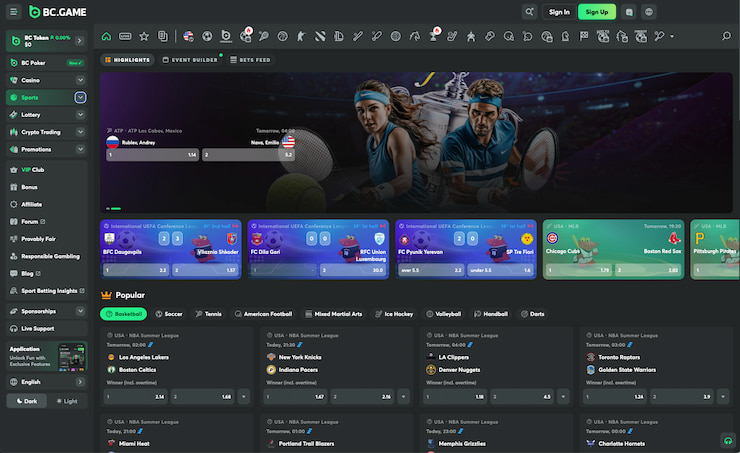Open site search magnifier in header
Image resolution: width=740 pixels, height=453 pixels.
529,12
